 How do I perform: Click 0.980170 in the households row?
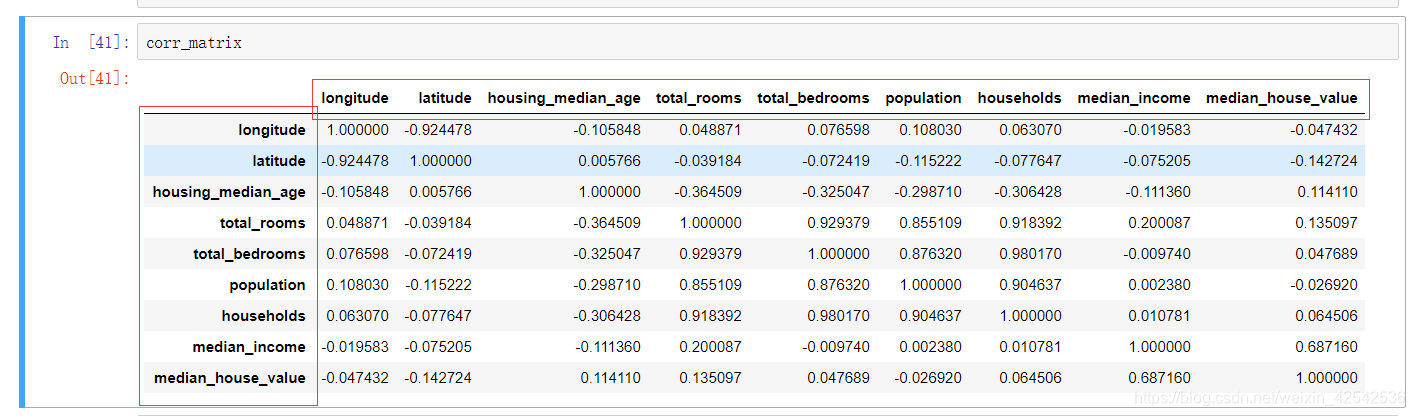[x=839, y=316]
